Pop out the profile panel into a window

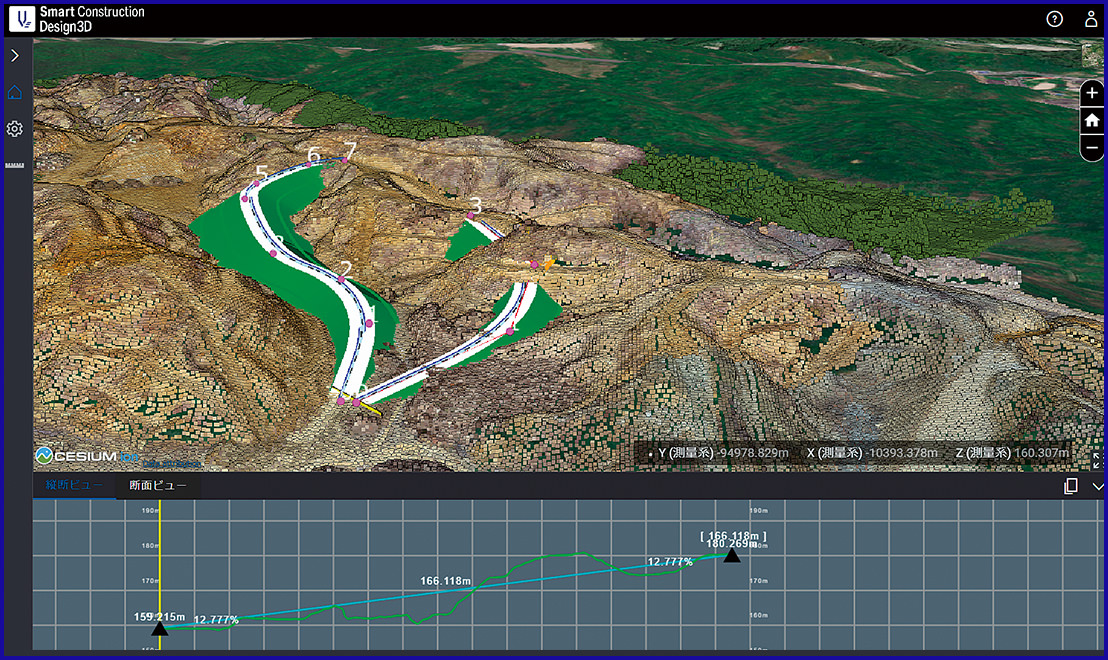[1071, 486]
